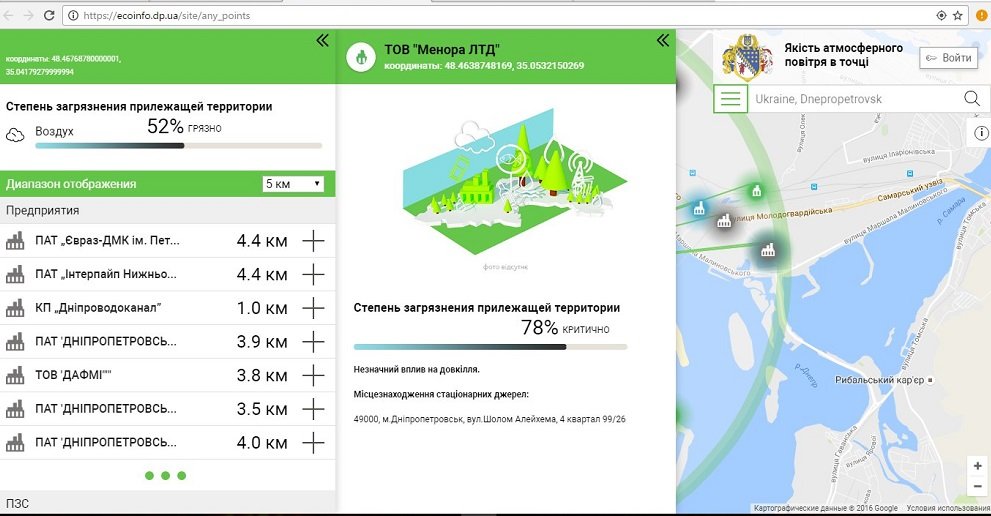
Task: Click the map info icon
Action: click(x=981, y=133)
